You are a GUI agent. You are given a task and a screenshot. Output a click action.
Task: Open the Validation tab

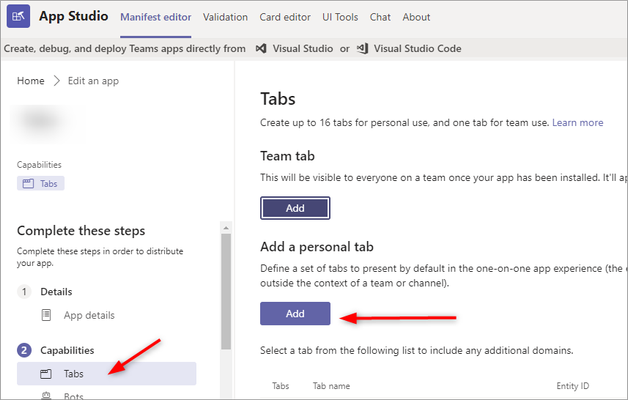coord(225,17)
